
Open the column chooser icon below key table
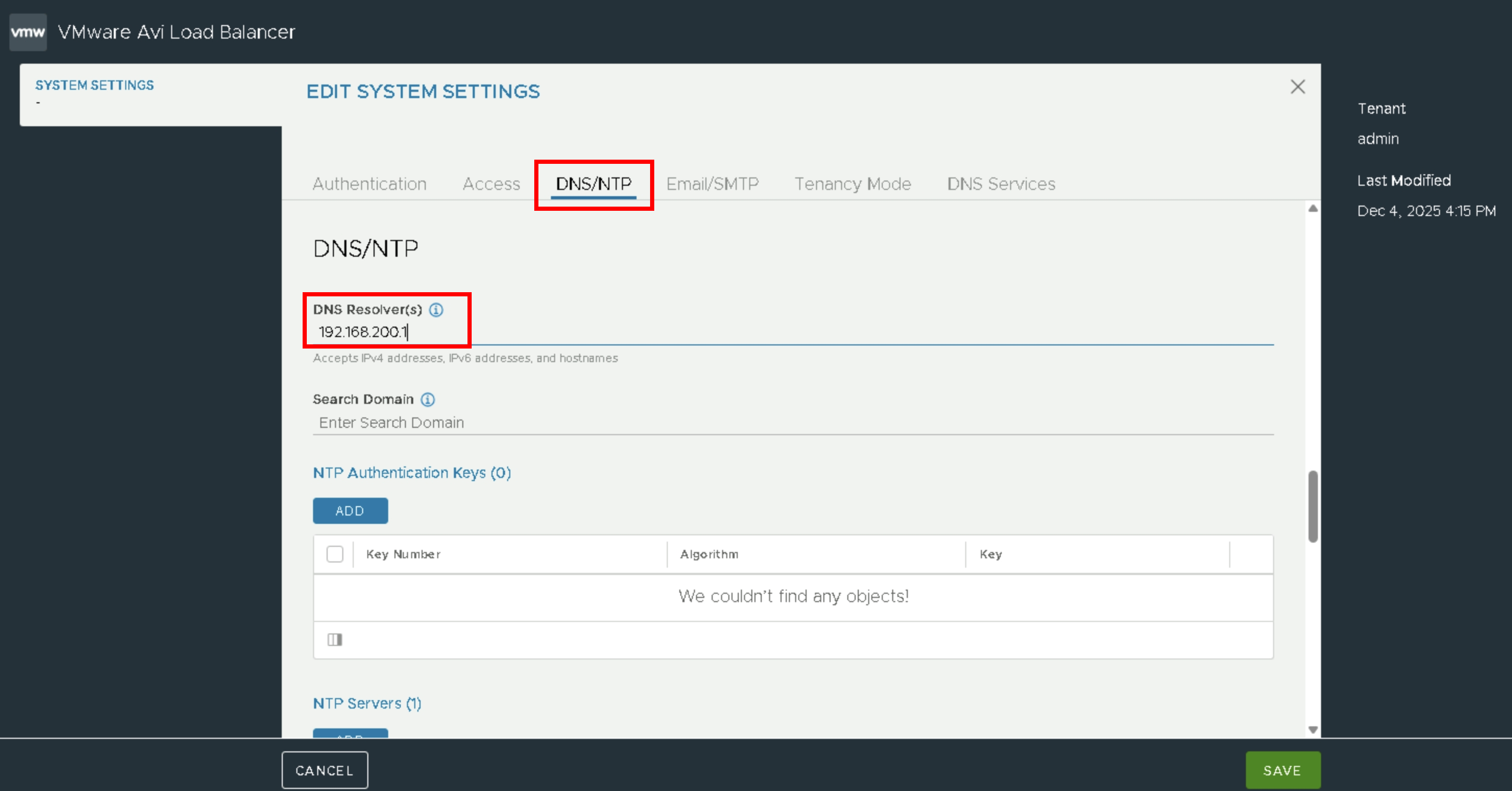[334, 640]
